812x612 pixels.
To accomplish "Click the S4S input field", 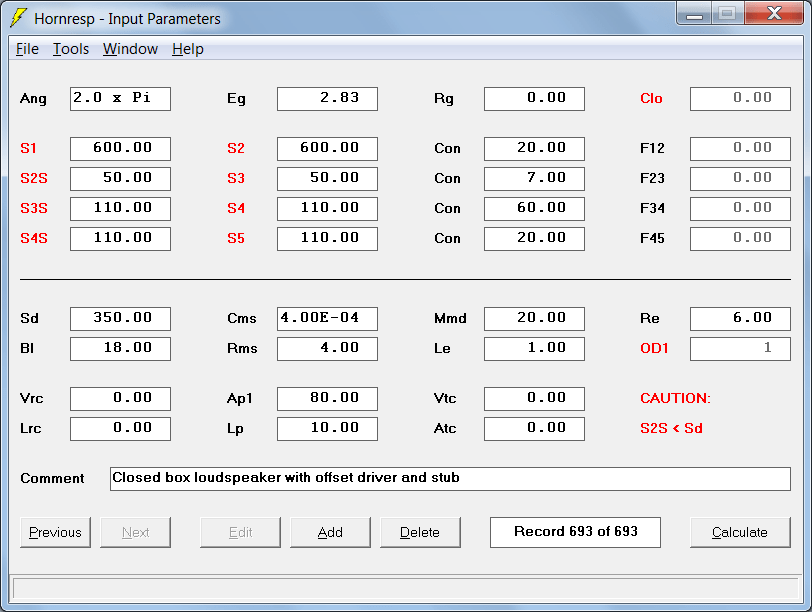I will point(120,239).
